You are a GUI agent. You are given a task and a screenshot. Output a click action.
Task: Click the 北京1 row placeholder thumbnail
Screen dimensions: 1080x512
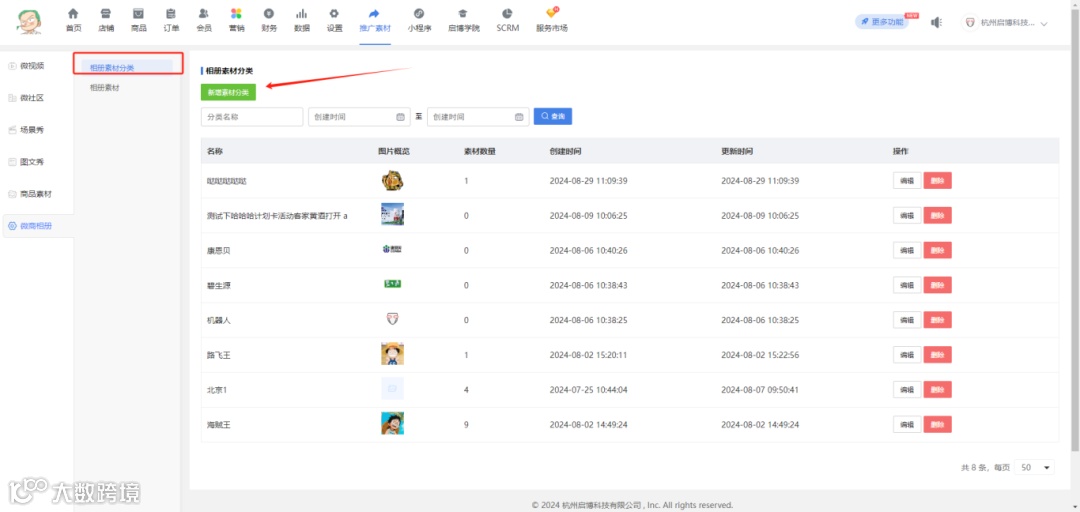point(393,389)
